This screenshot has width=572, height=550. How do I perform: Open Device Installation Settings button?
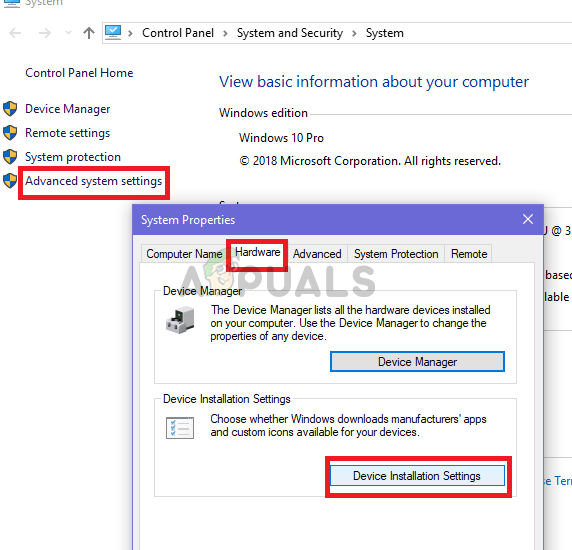click(x=417, y=476)
